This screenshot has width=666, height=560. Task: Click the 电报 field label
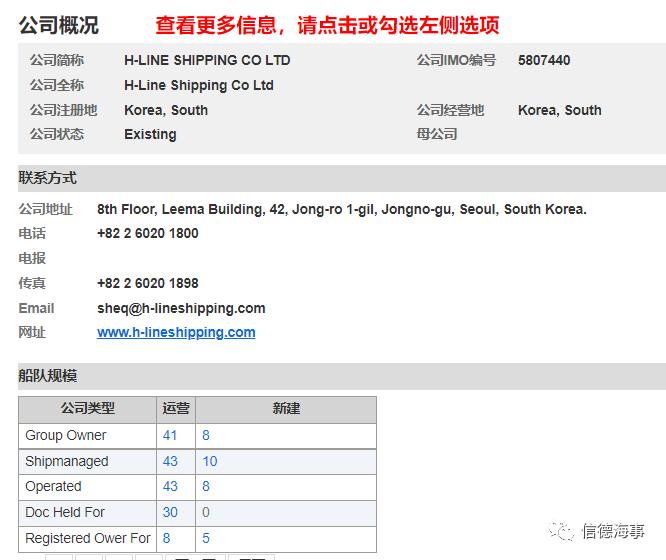(32, 258)
